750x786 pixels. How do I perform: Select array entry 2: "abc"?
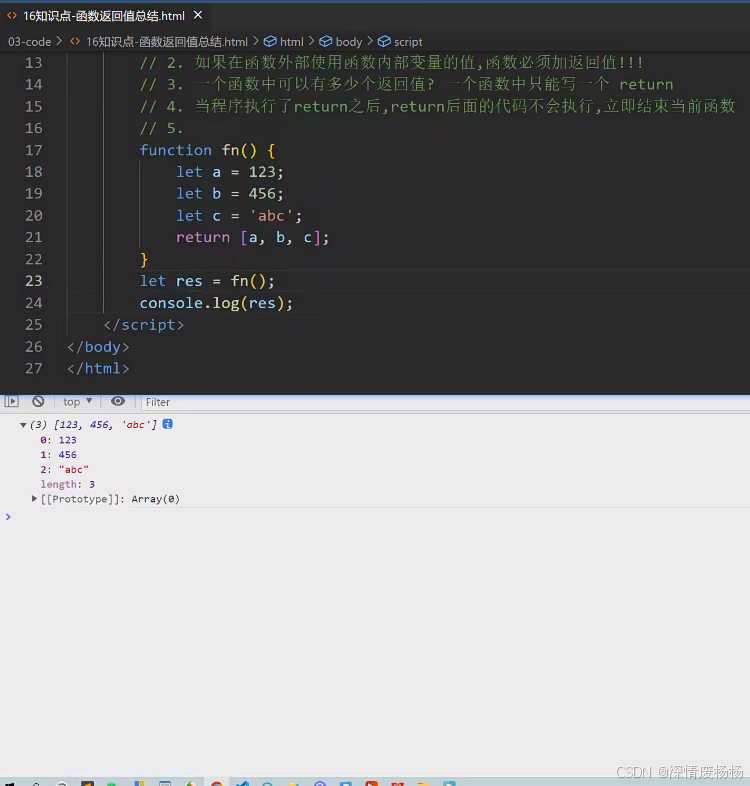64,469
